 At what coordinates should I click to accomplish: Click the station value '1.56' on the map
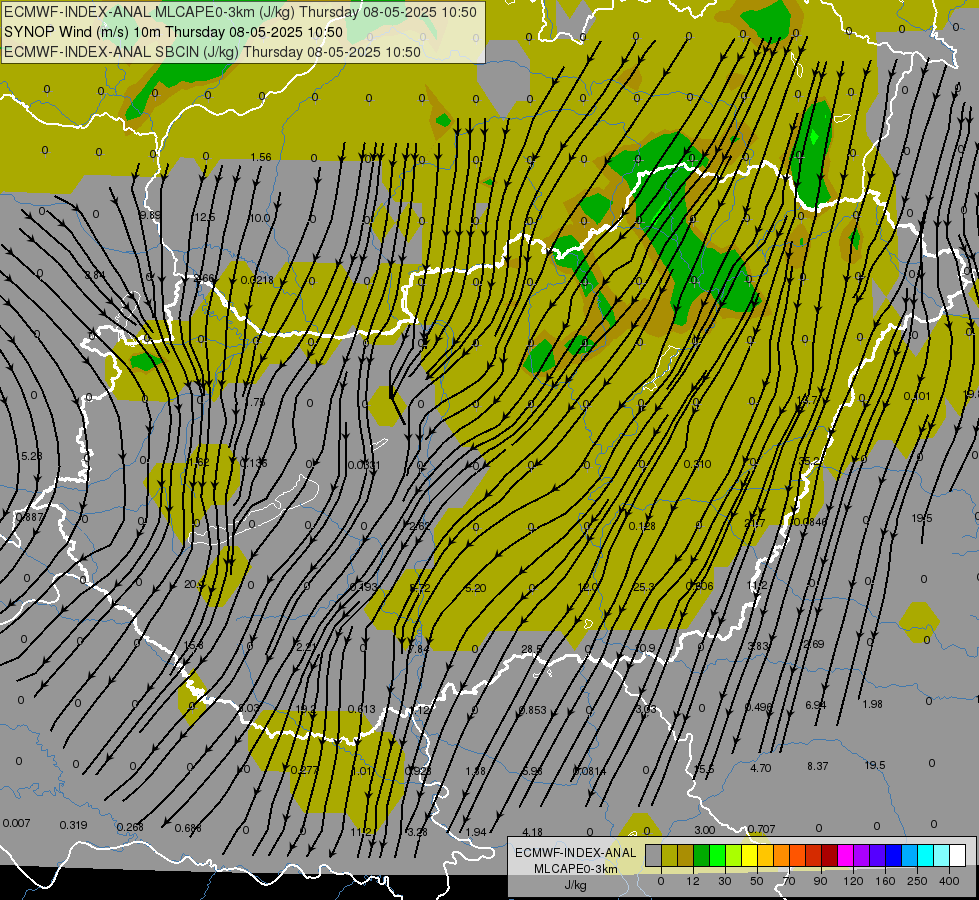tap(261, 157)
